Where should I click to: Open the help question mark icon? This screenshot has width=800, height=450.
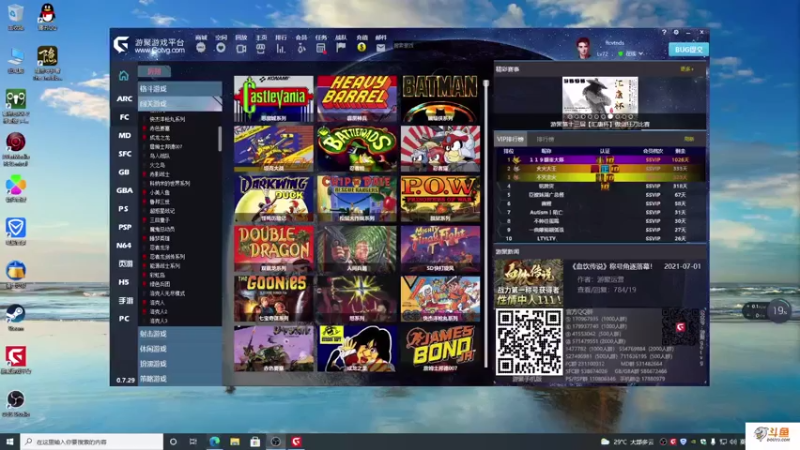coord(664,32)
